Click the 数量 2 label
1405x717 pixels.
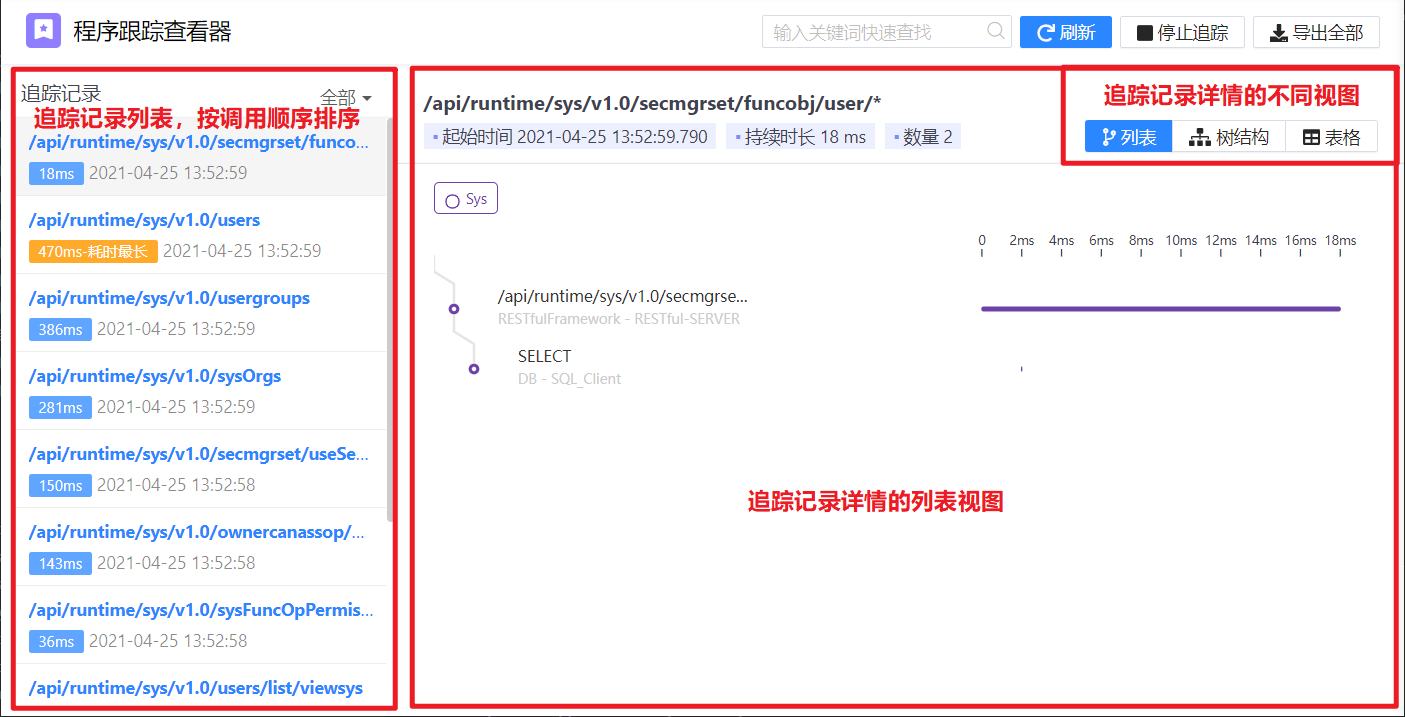pos(922,137)
